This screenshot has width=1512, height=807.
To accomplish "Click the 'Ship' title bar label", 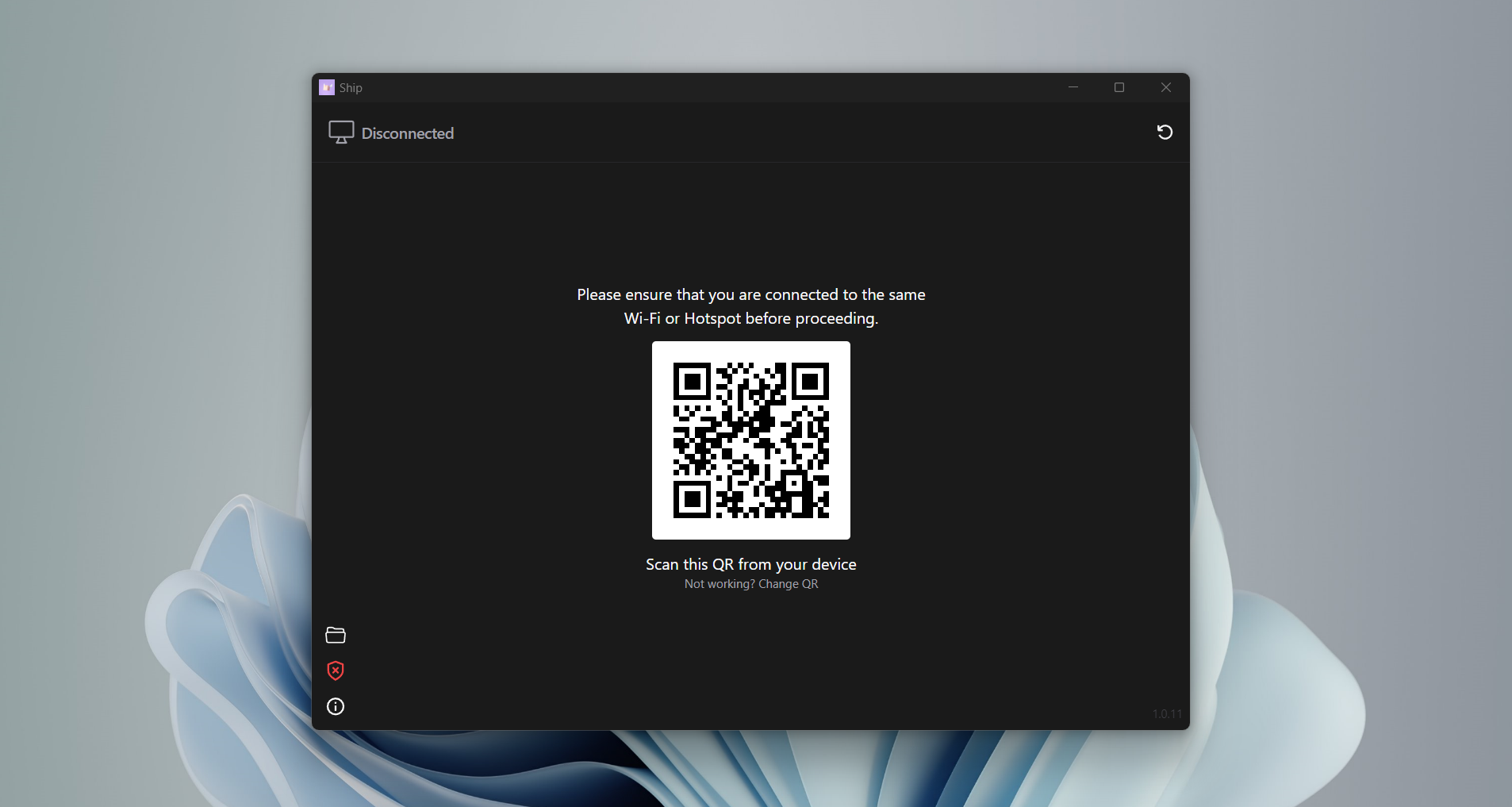I will (351, 88).
